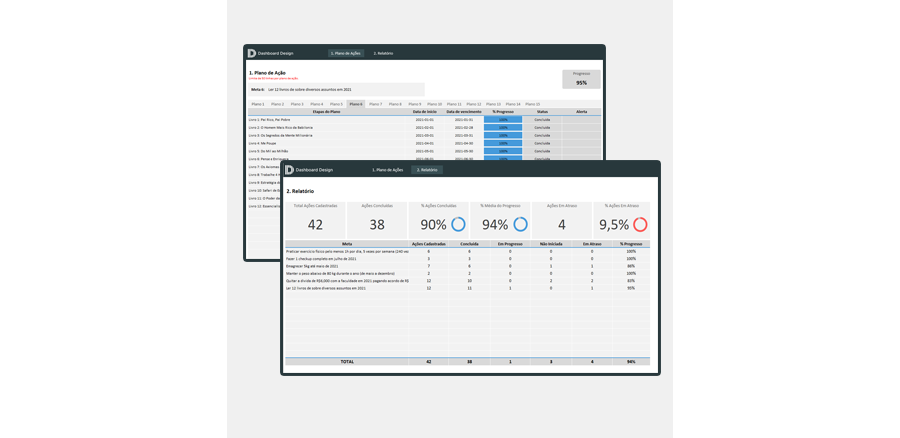Click the red 9,5% donut chart icon

639,224
